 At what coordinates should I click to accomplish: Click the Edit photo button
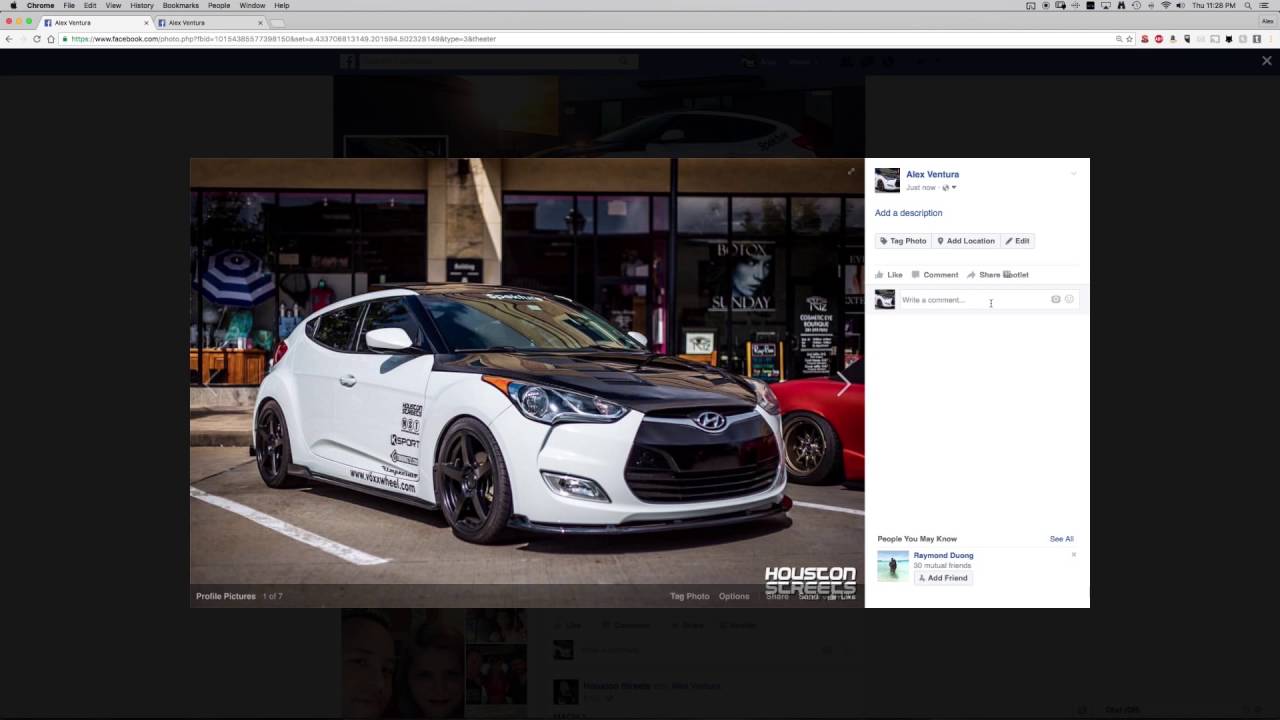coord(1017,241)
